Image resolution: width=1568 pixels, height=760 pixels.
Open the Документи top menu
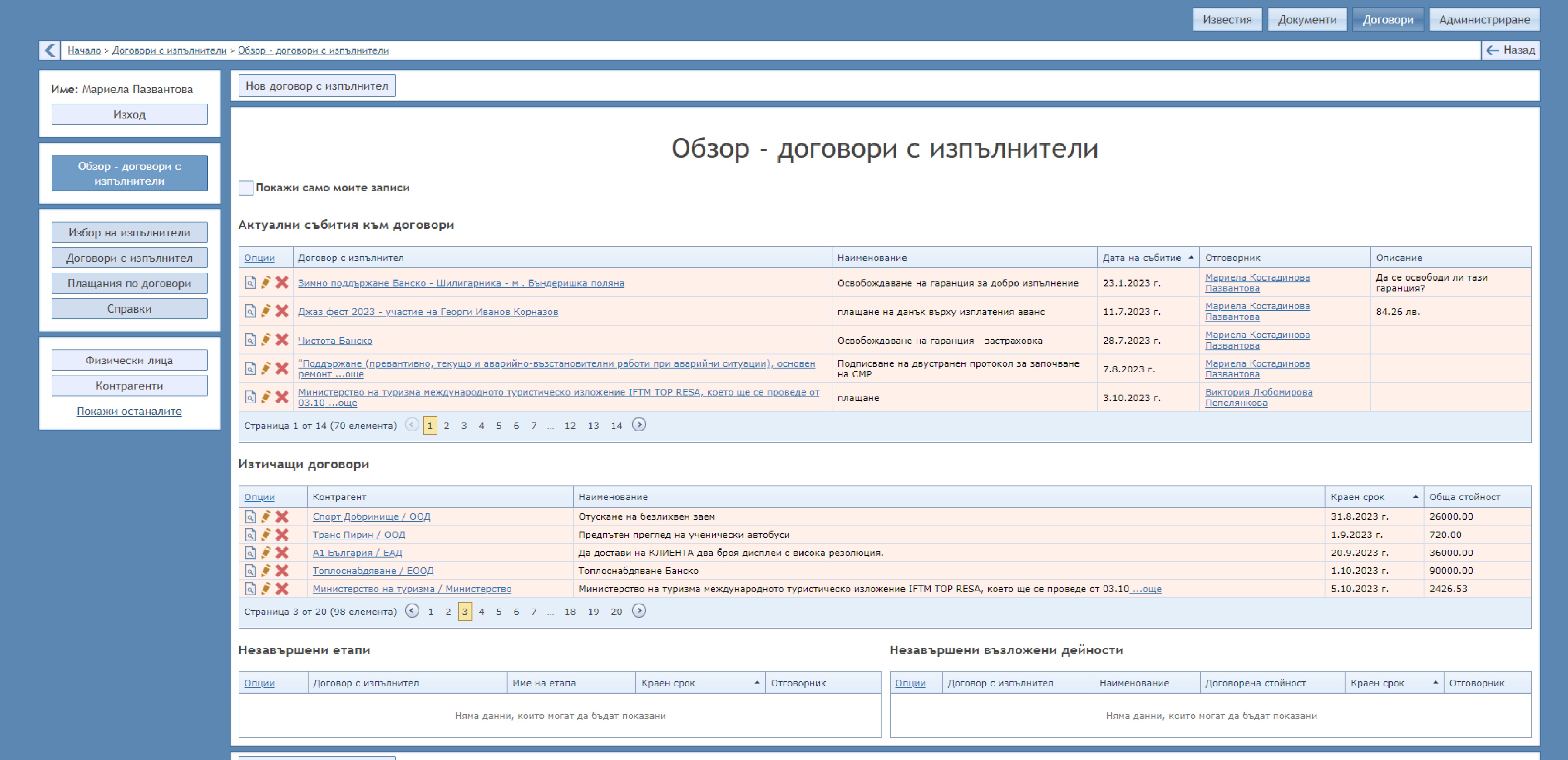point(1307,19)
